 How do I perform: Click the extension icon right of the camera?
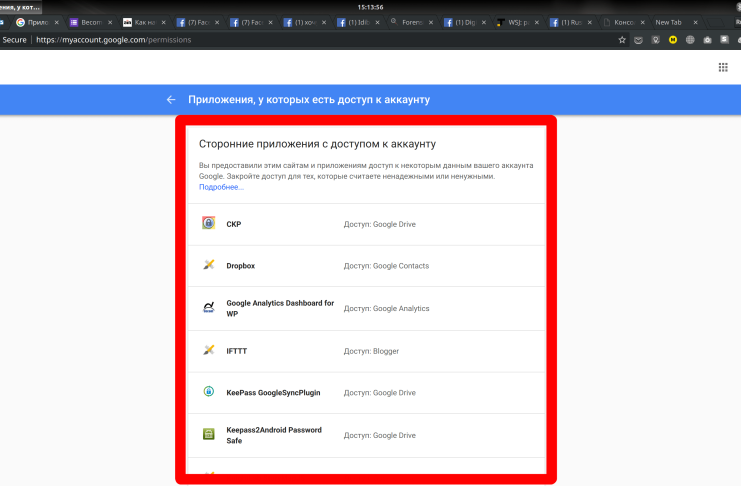point(724,40)
